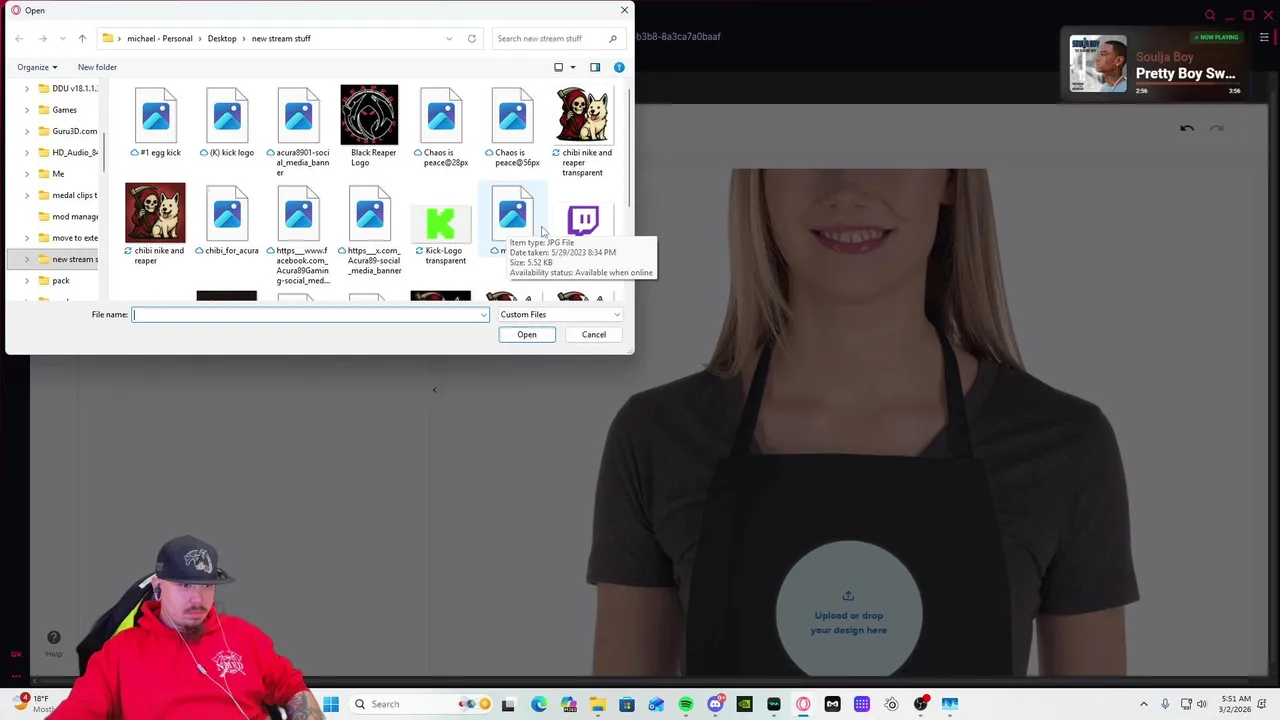
Task: Click the Help icon in the browser sidebar
Action: click(54, 641)
